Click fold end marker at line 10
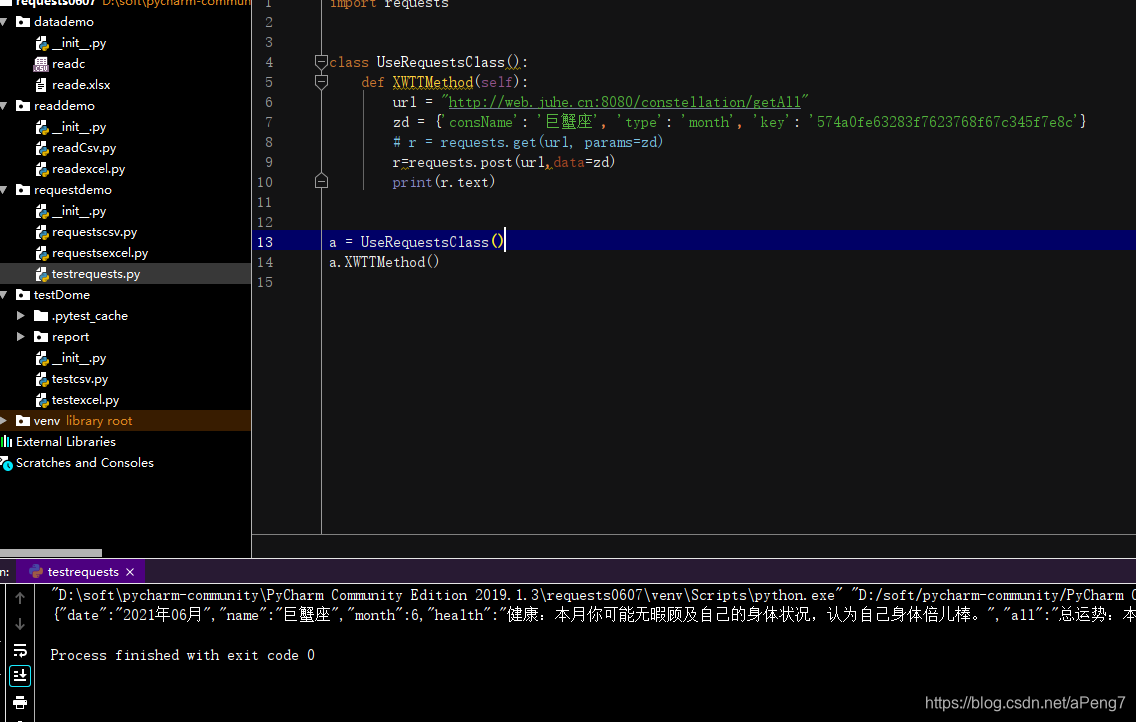Screen dimensions: 1136x722 (322, 181)
